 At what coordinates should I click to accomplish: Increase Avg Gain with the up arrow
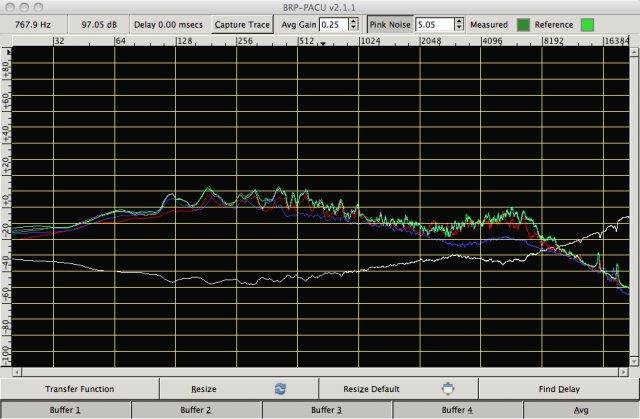[x=353, y=19]
